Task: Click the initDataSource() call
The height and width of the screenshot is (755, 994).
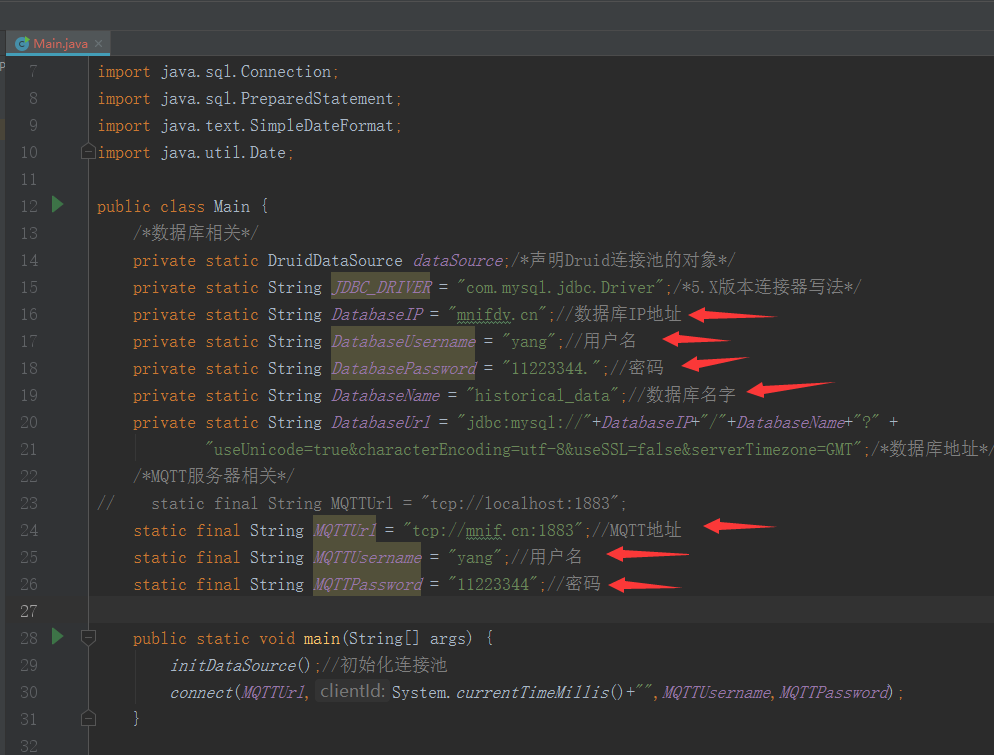Action: click(240, 665)
